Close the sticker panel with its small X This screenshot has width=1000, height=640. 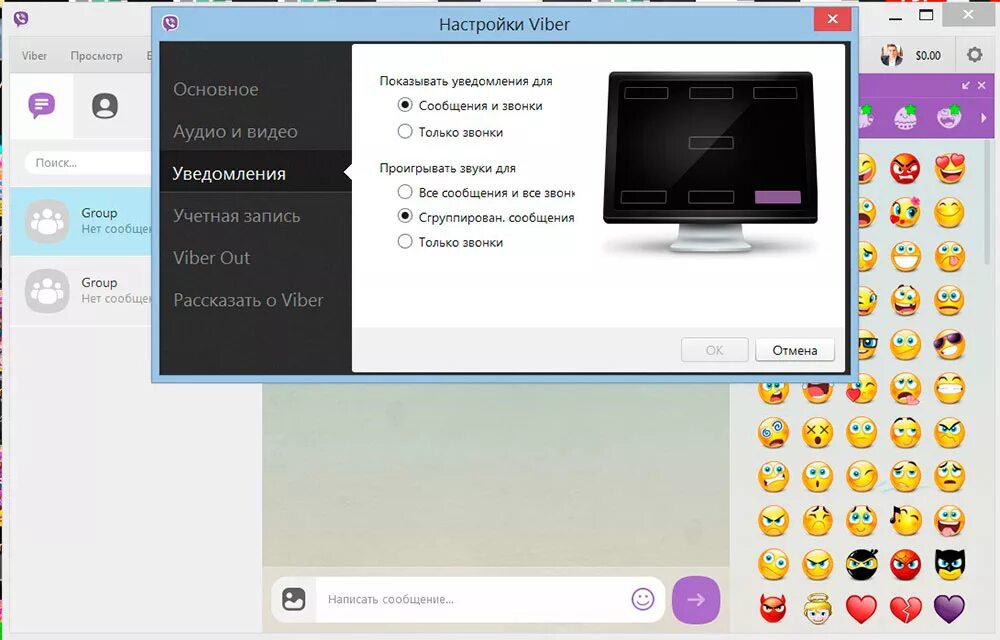(982, 85)
